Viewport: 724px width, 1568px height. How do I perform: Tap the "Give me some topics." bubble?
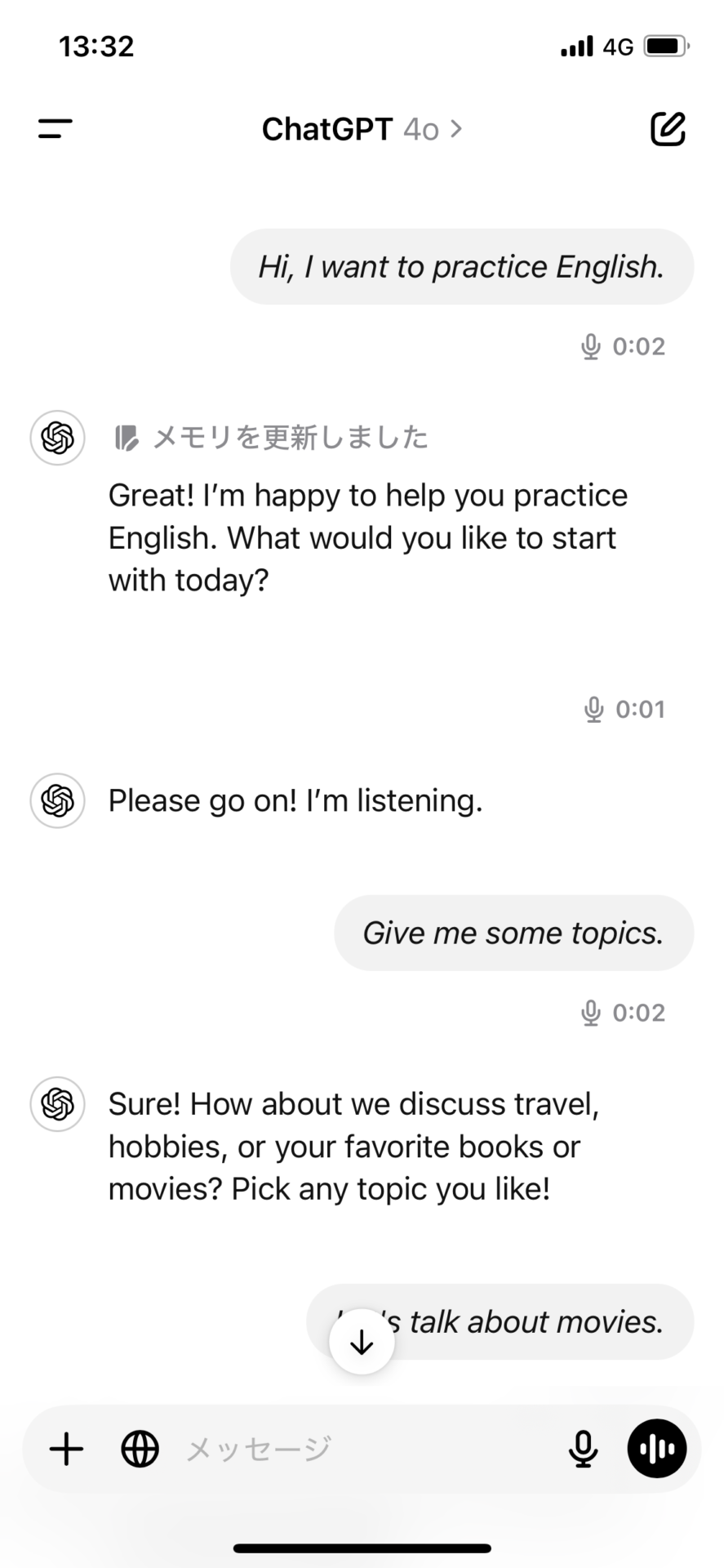(513, 933)
